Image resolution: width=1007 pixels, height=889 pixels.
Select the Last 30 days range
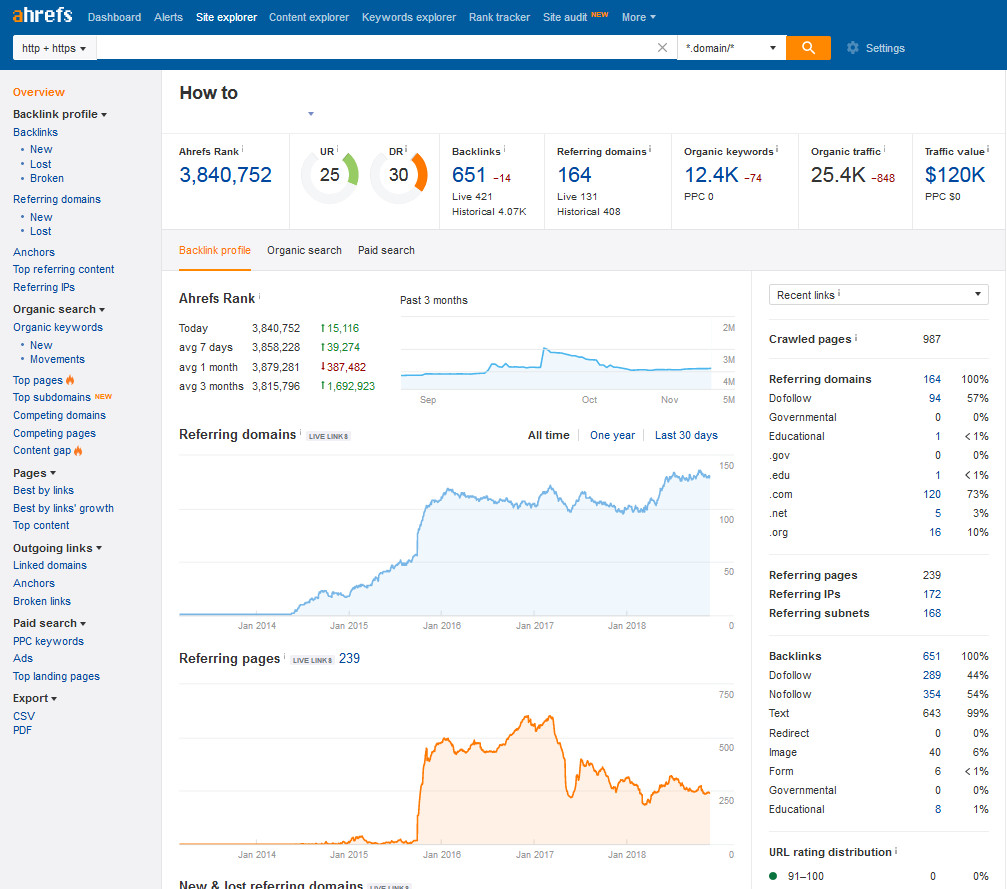point(686,435)
